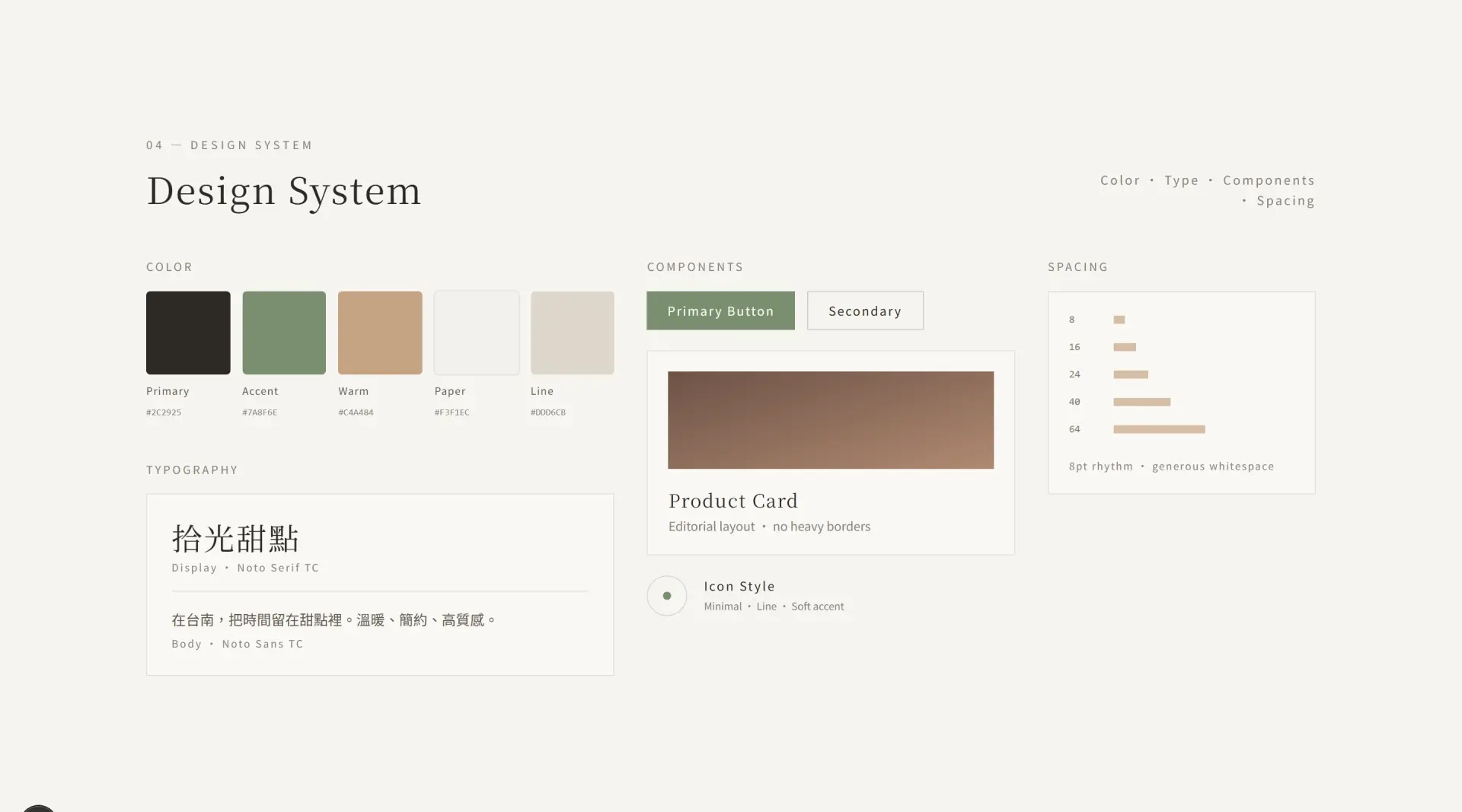The width and height of the screenshot is (1462, 812).
Task: Open the Product Card brown image
Action: (831, 420)
